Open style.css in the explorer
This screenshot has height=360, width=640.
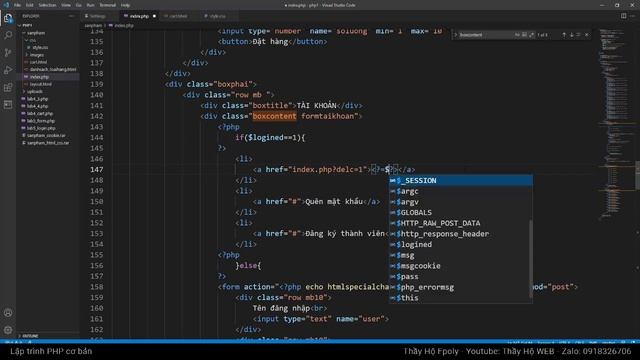(40, 47)
